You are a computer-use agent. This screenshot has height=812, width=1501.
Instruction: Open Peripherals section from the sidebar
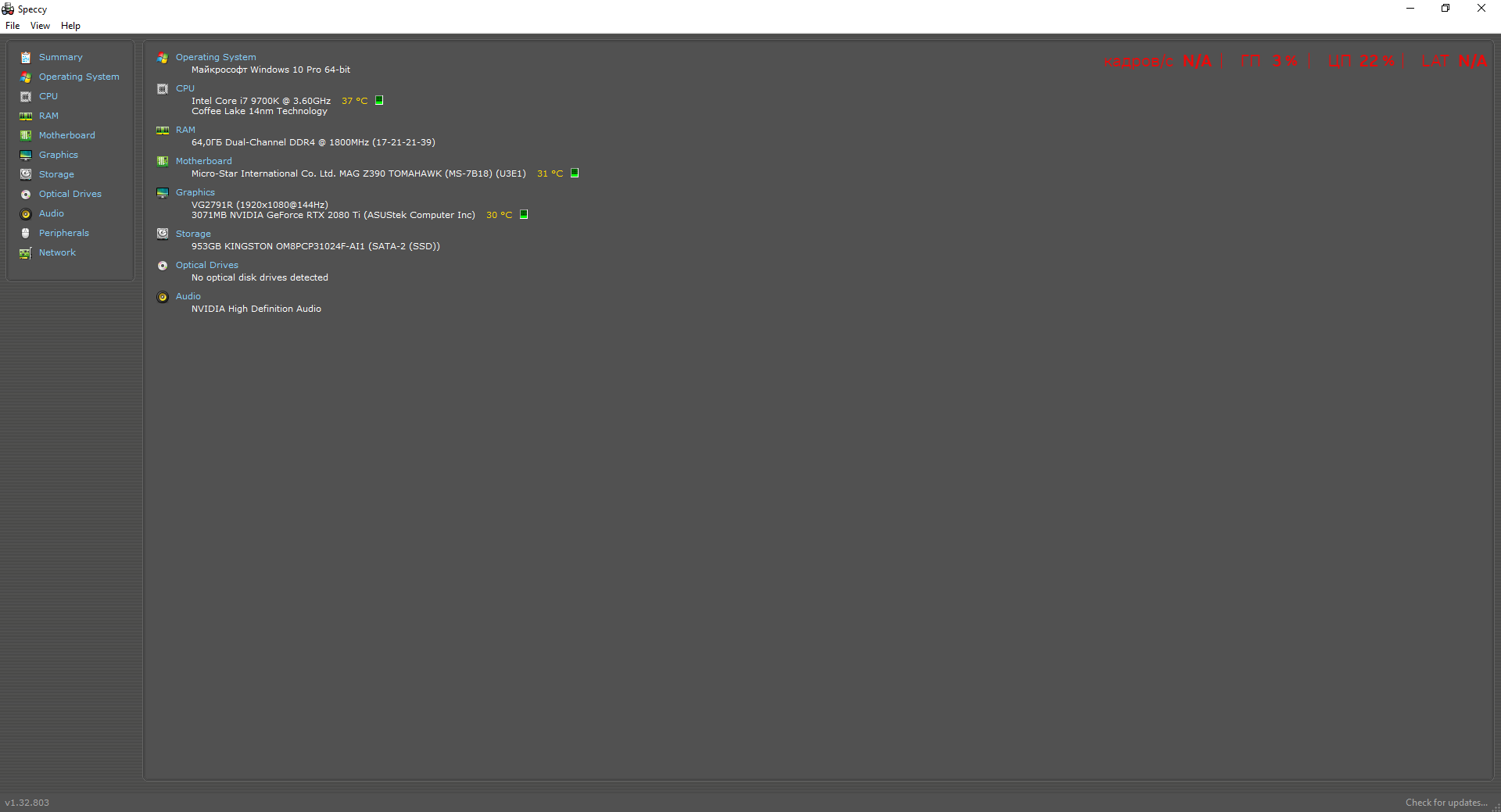pos(64,233)
